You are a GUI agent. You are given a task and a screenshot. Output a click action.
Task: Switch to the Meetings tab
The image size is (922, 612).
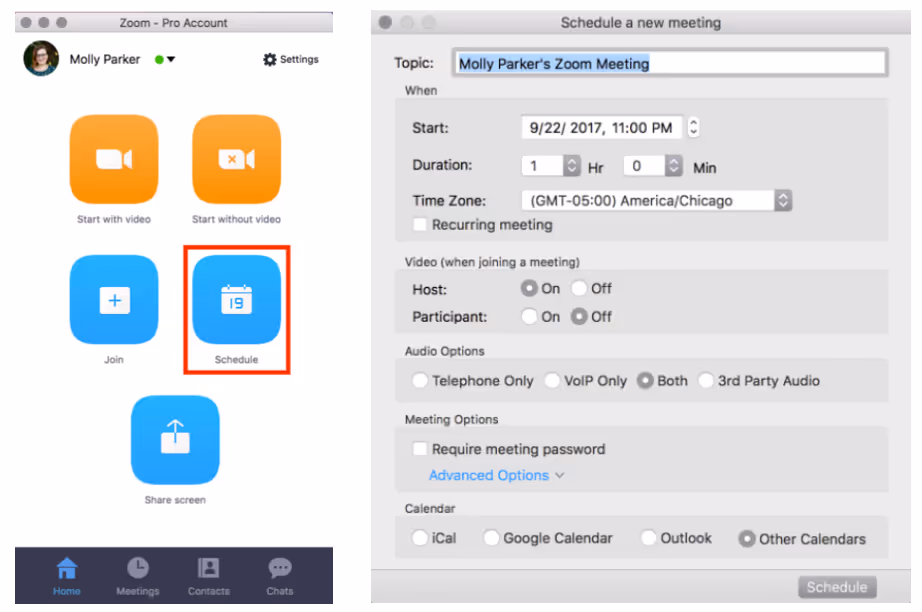(138, 576)
